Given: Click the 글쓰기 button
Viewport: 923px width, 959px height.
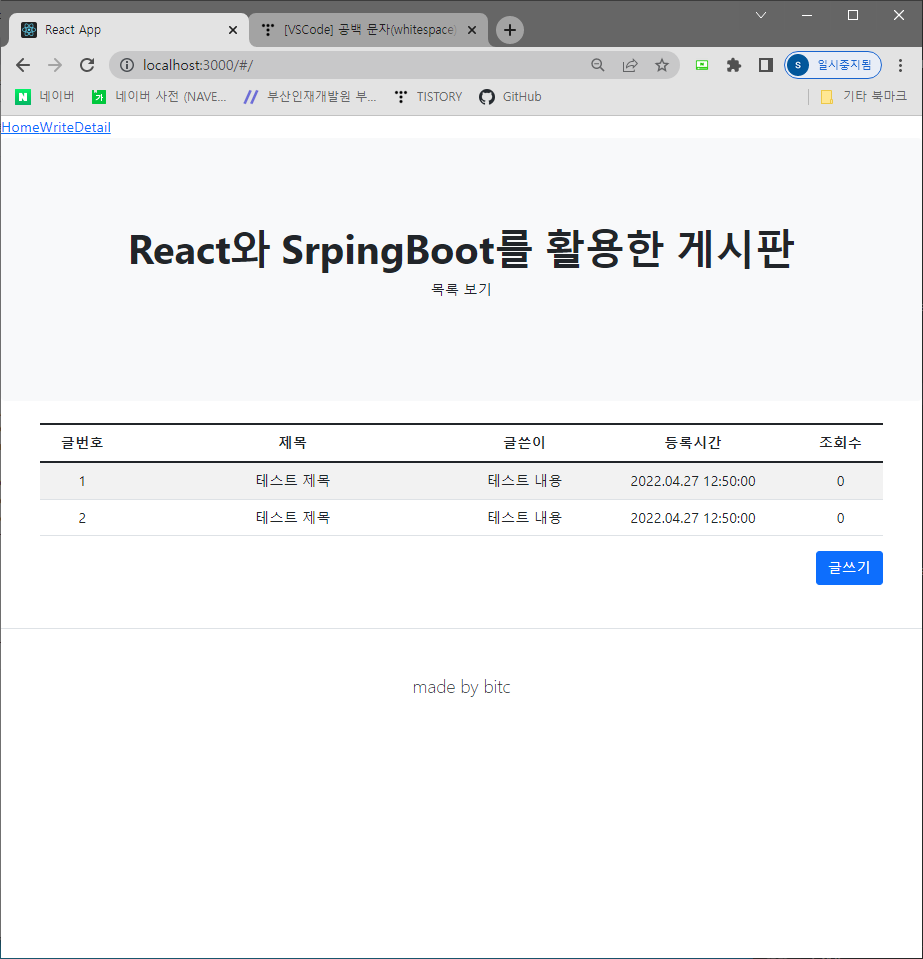Looking at the screenshot, I should coord(849,568).
